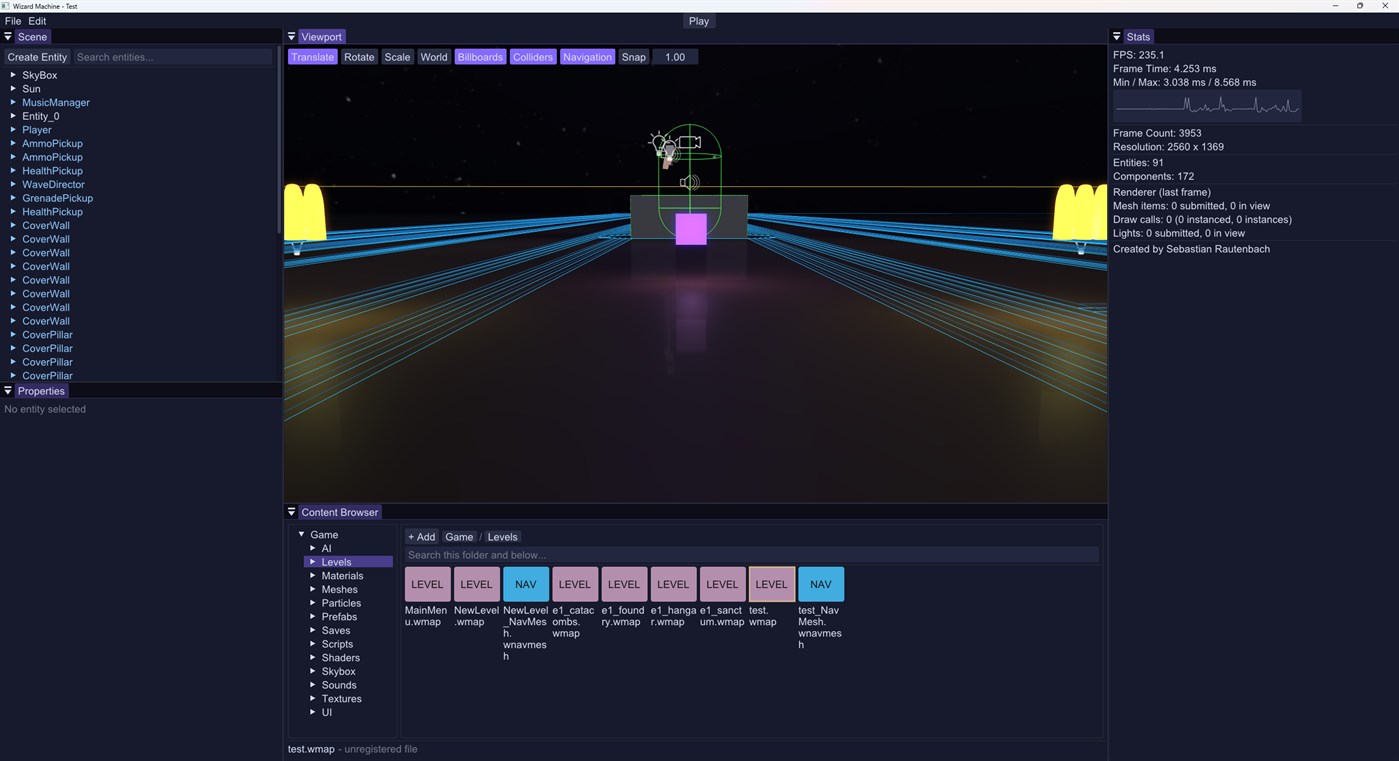
Task: Switch to the Rotate gizmo mode
Action: pos(359,57)
